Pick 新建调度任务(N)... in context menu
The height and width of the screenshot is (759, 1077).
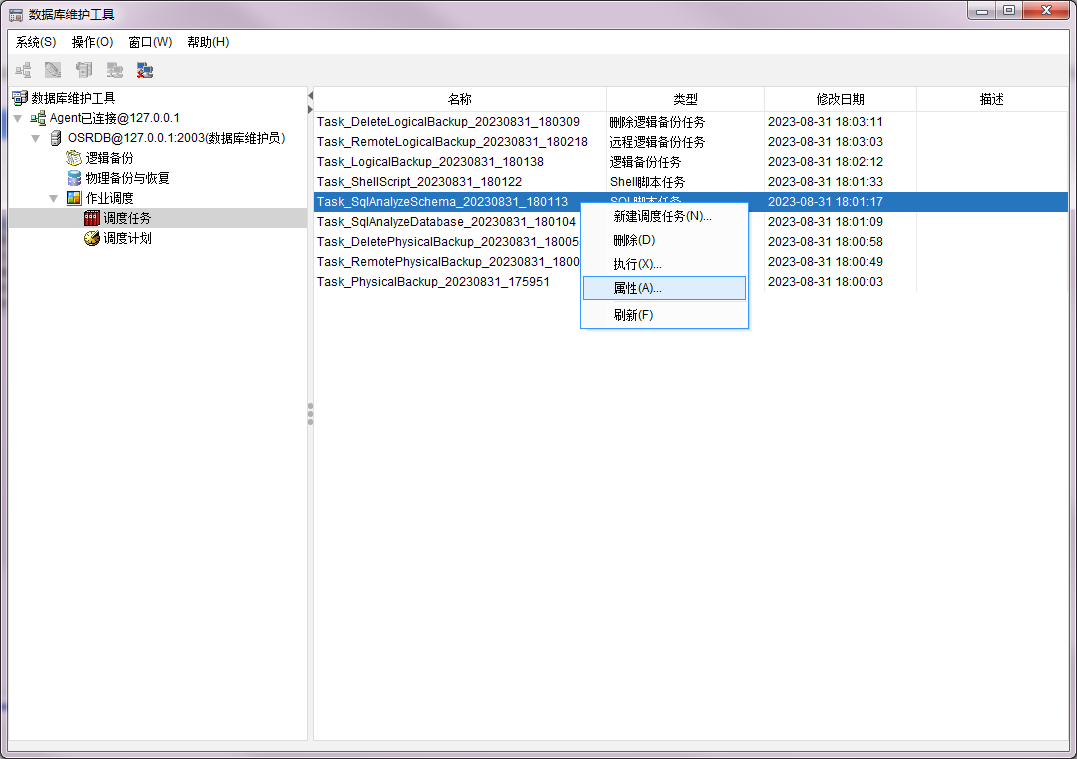662,216
